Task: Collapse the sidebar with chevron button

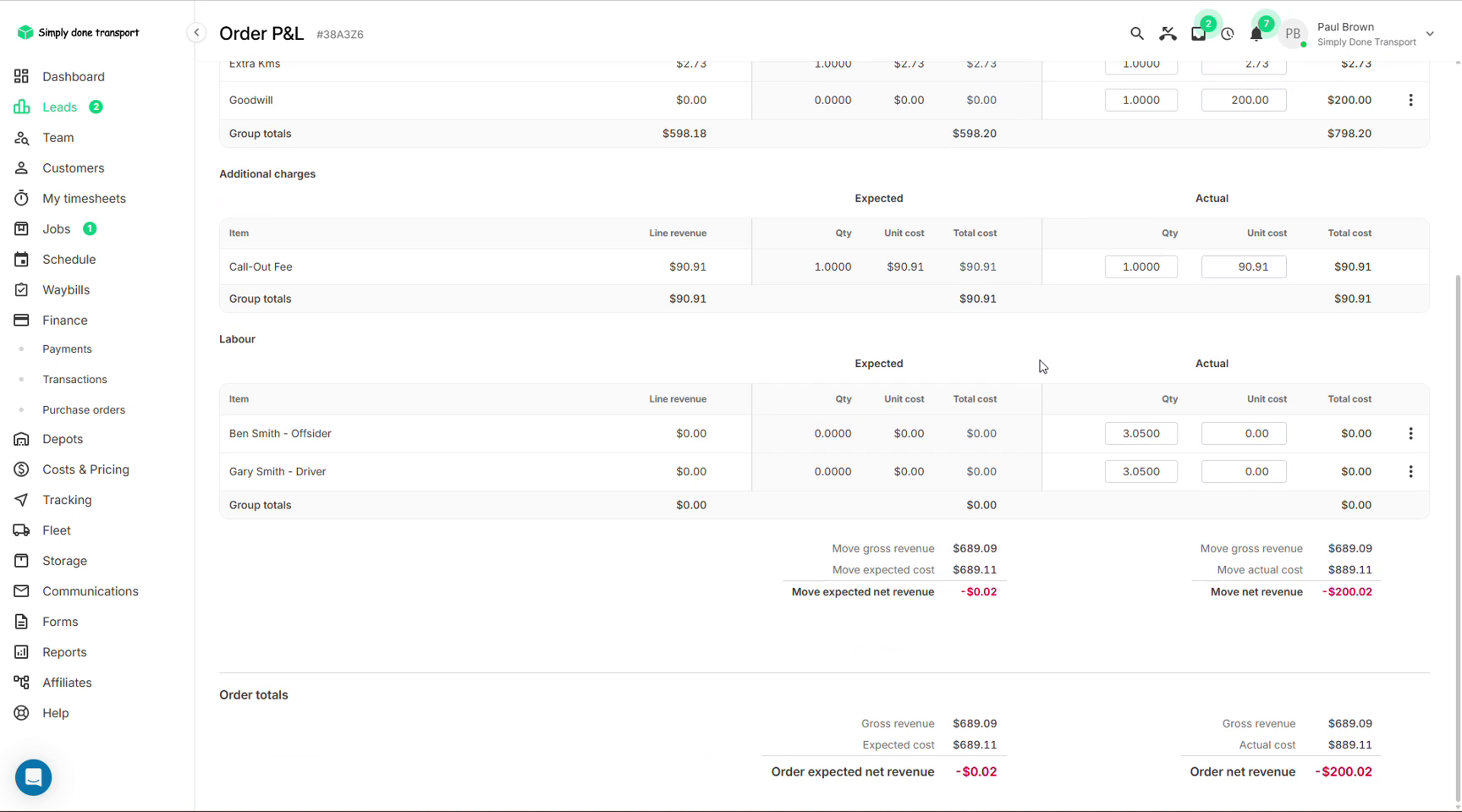Action: point(196,33)
